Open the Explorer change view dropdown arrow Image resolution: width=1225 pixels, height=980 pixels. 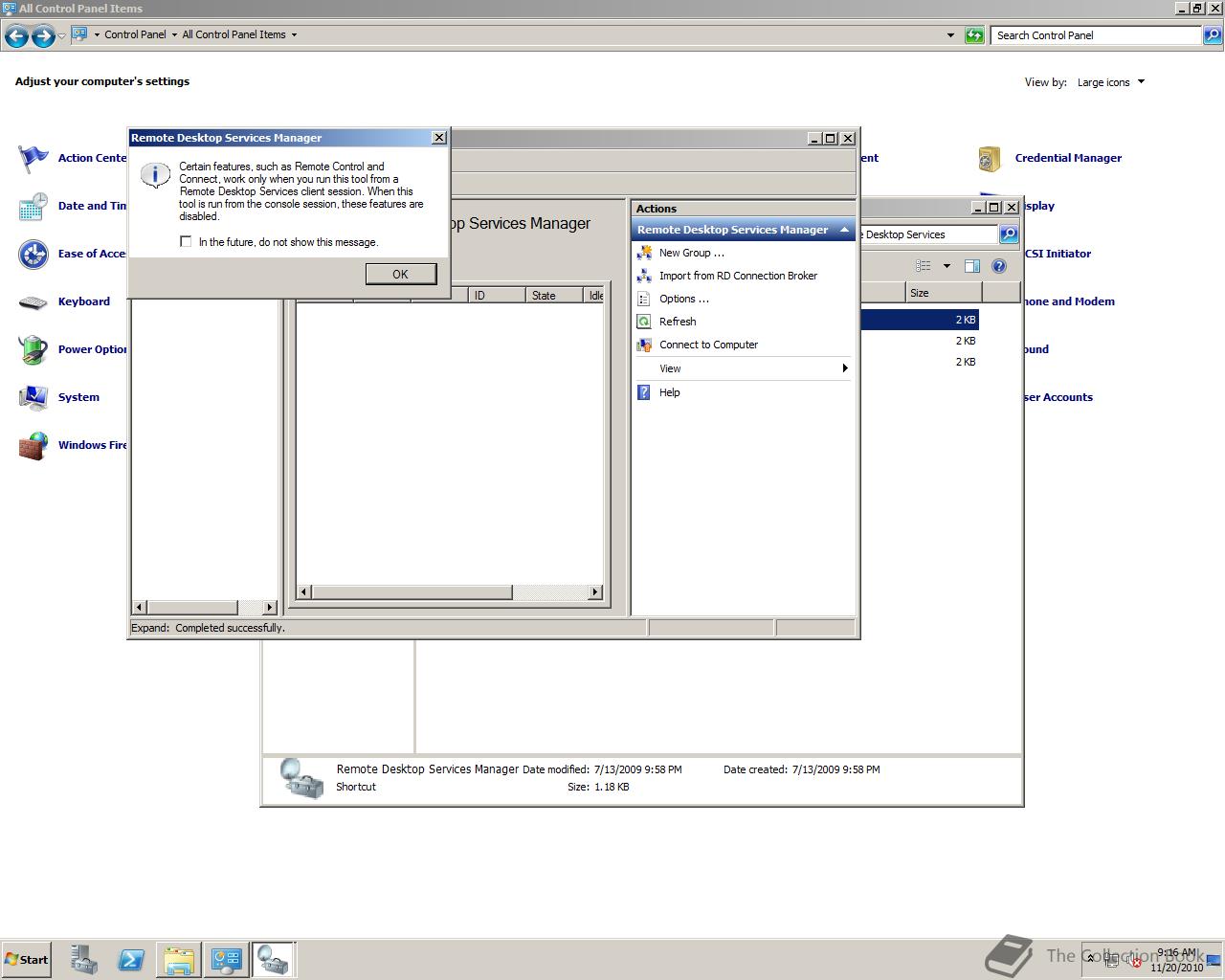pos(947,266)
